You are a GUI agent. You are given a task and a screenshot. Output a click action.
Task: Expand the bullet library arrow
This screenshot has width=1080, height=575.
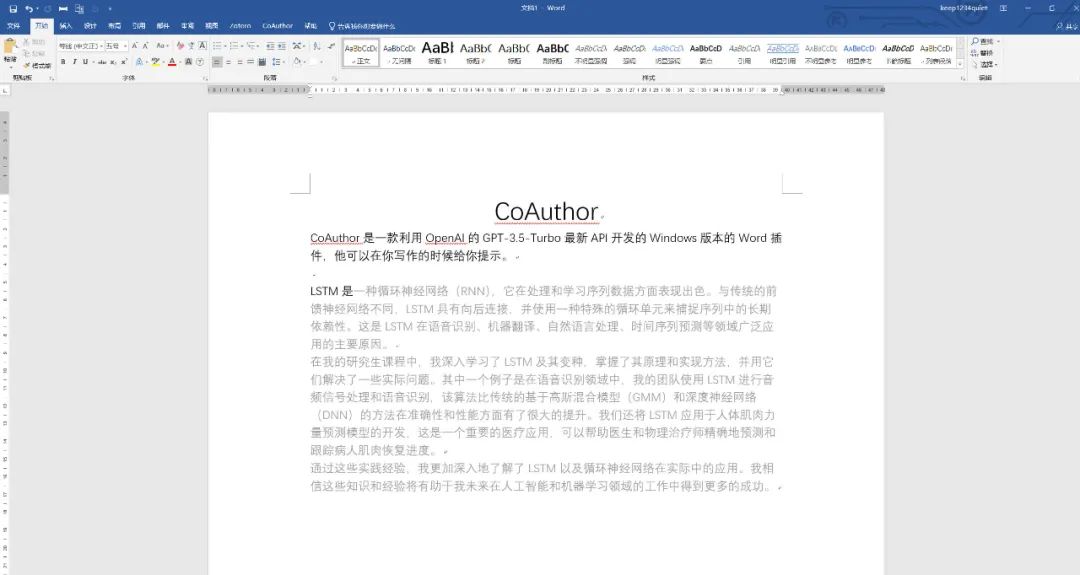coord(225,45)
